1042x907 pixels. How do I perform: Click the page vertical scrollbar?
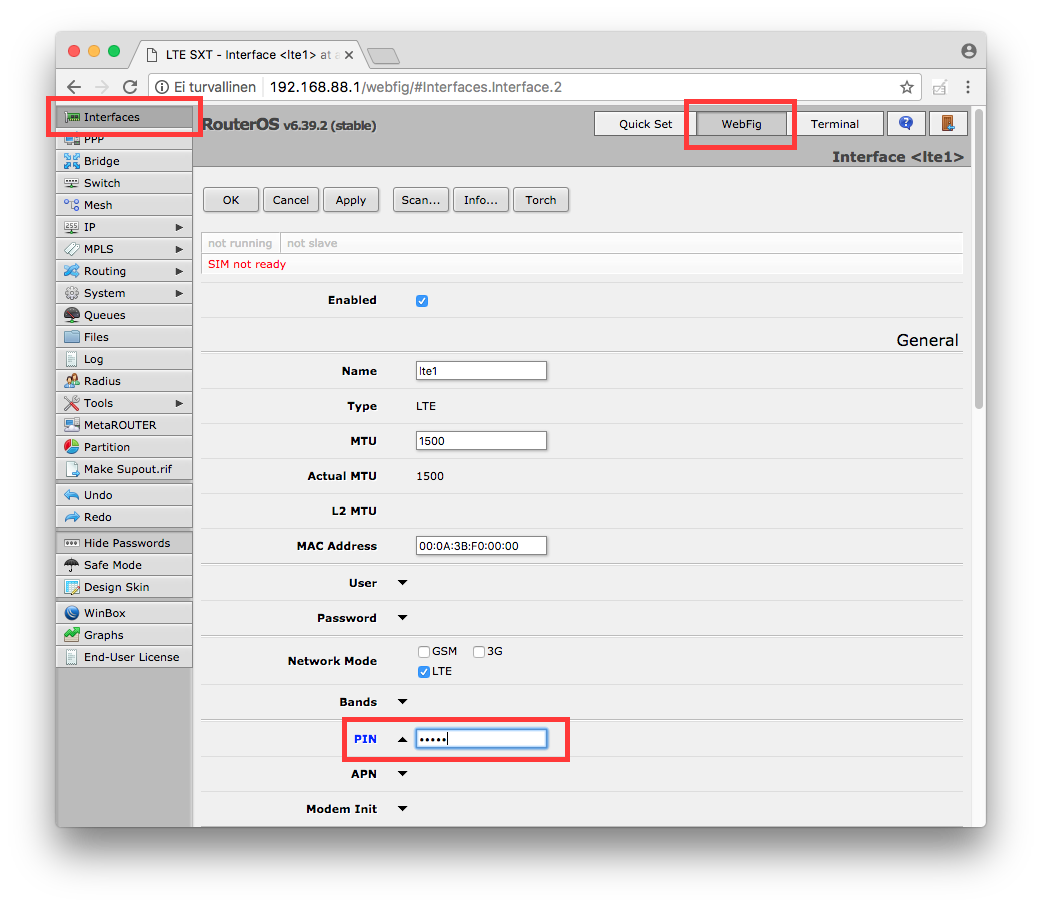(x=978, y=260)
